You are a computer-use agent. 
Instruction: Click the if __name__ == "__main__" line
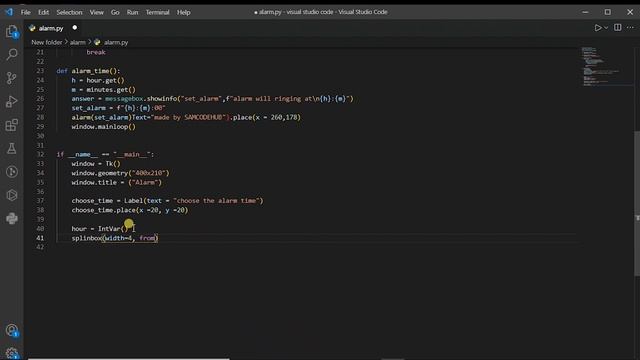(105, 154)
